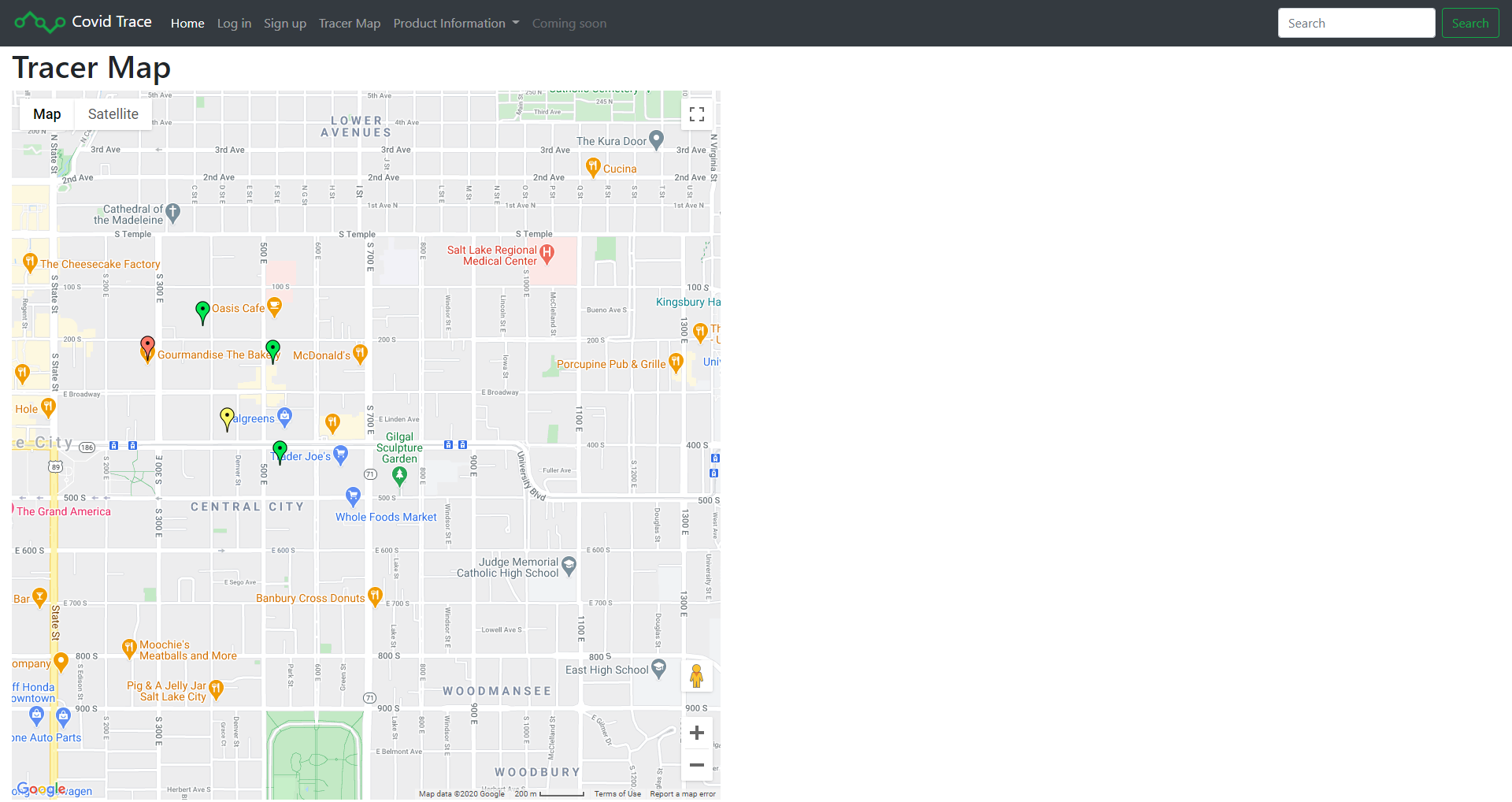Click Cathedral of the Madeleine pin
This screenshot has height=802, width=1512.
click(173, 213)
